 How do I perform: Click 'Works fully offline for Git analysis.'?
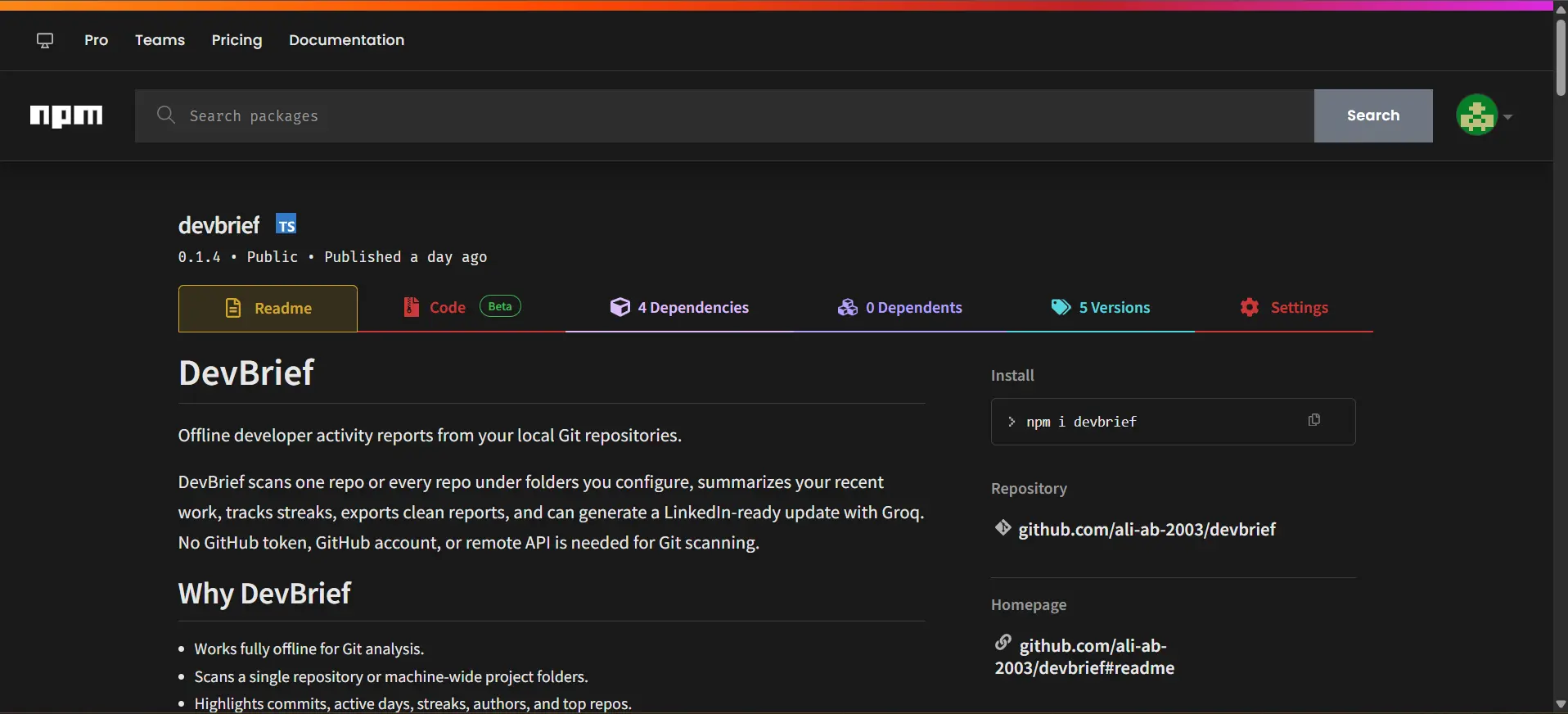pos(309,649)
